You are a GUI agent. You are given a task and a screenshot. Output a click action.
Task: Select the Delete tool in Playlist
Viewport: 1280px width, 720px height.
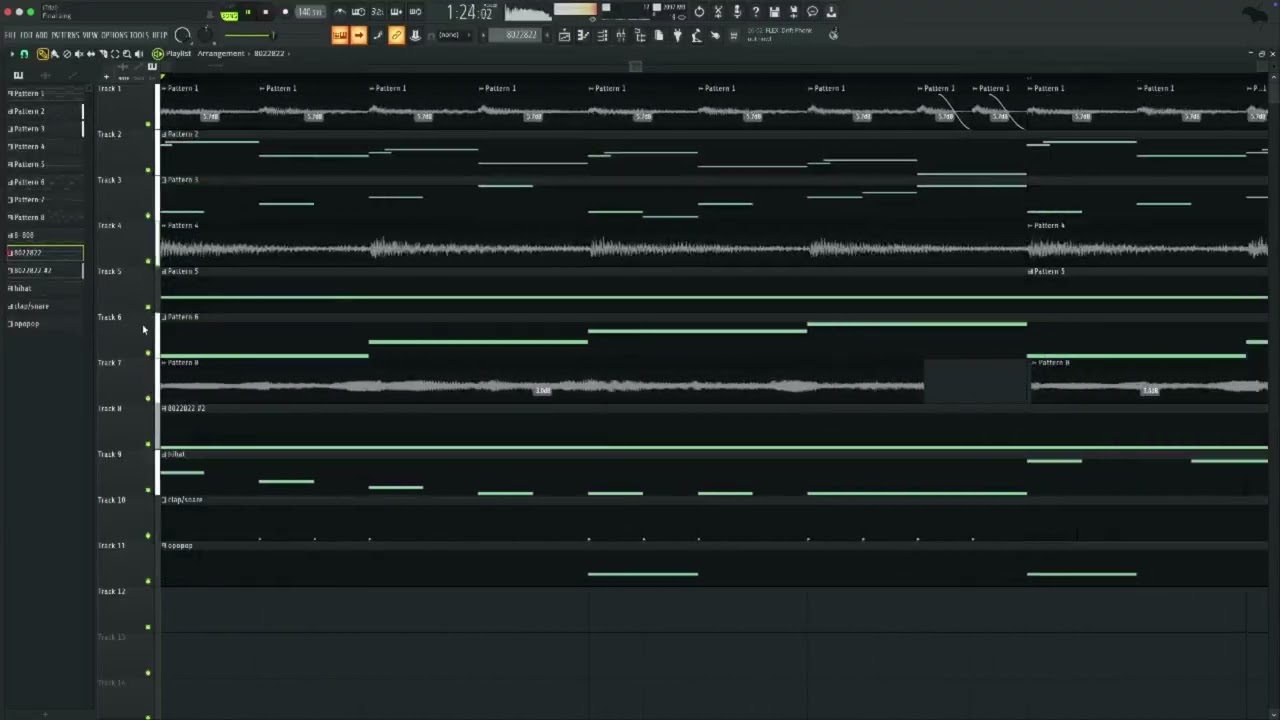[67, 54]
